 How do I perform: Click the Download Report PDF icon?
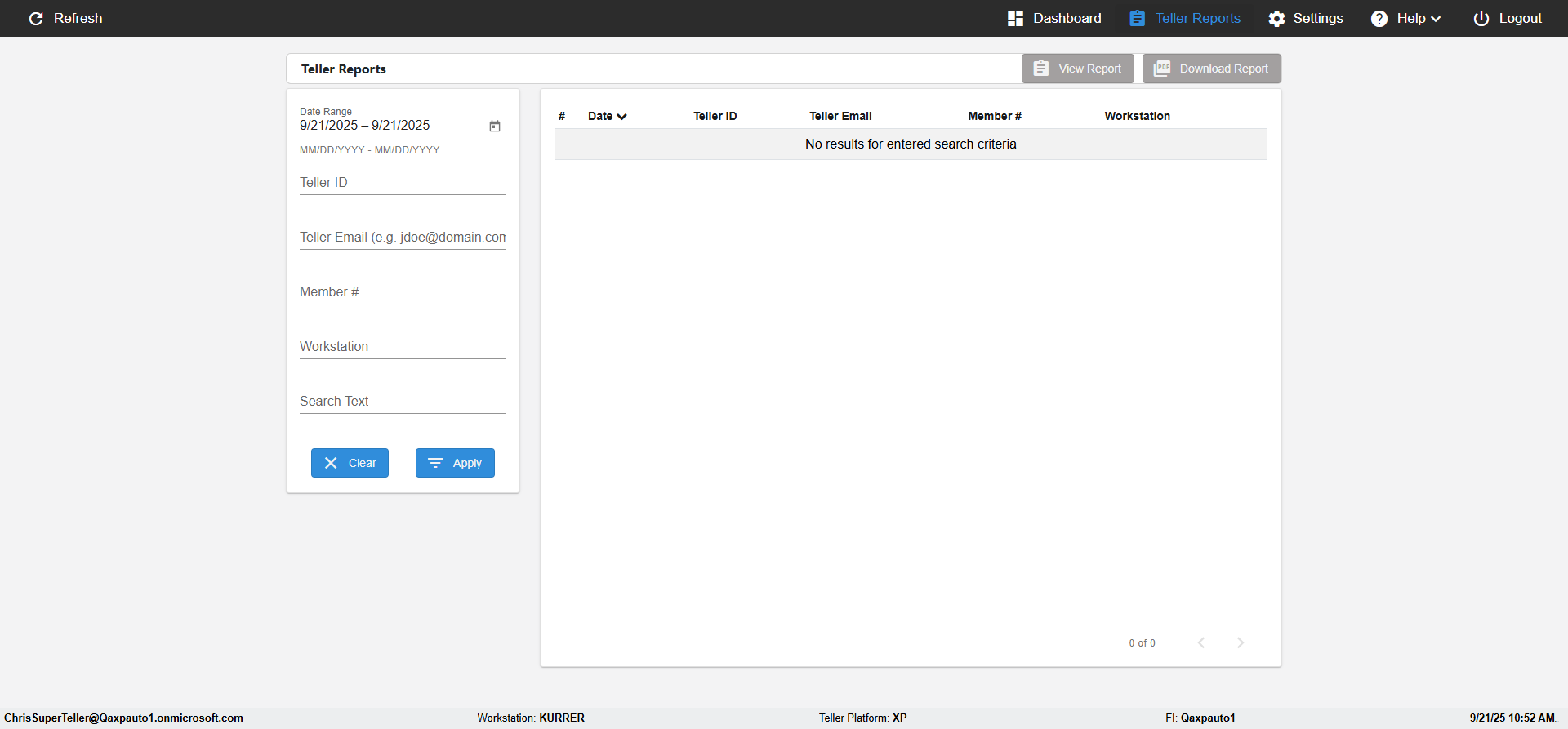1161,69
